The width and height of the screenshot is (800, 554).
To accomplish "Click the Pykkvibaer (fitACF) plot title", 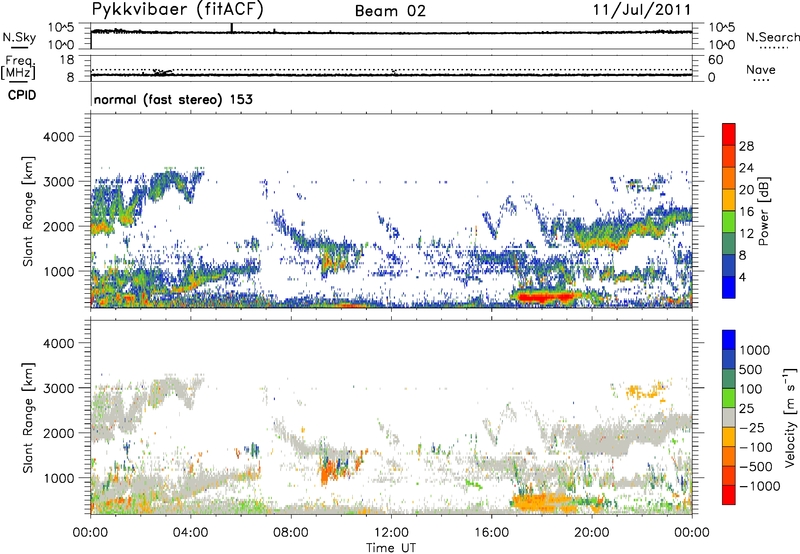I will 178,10.
